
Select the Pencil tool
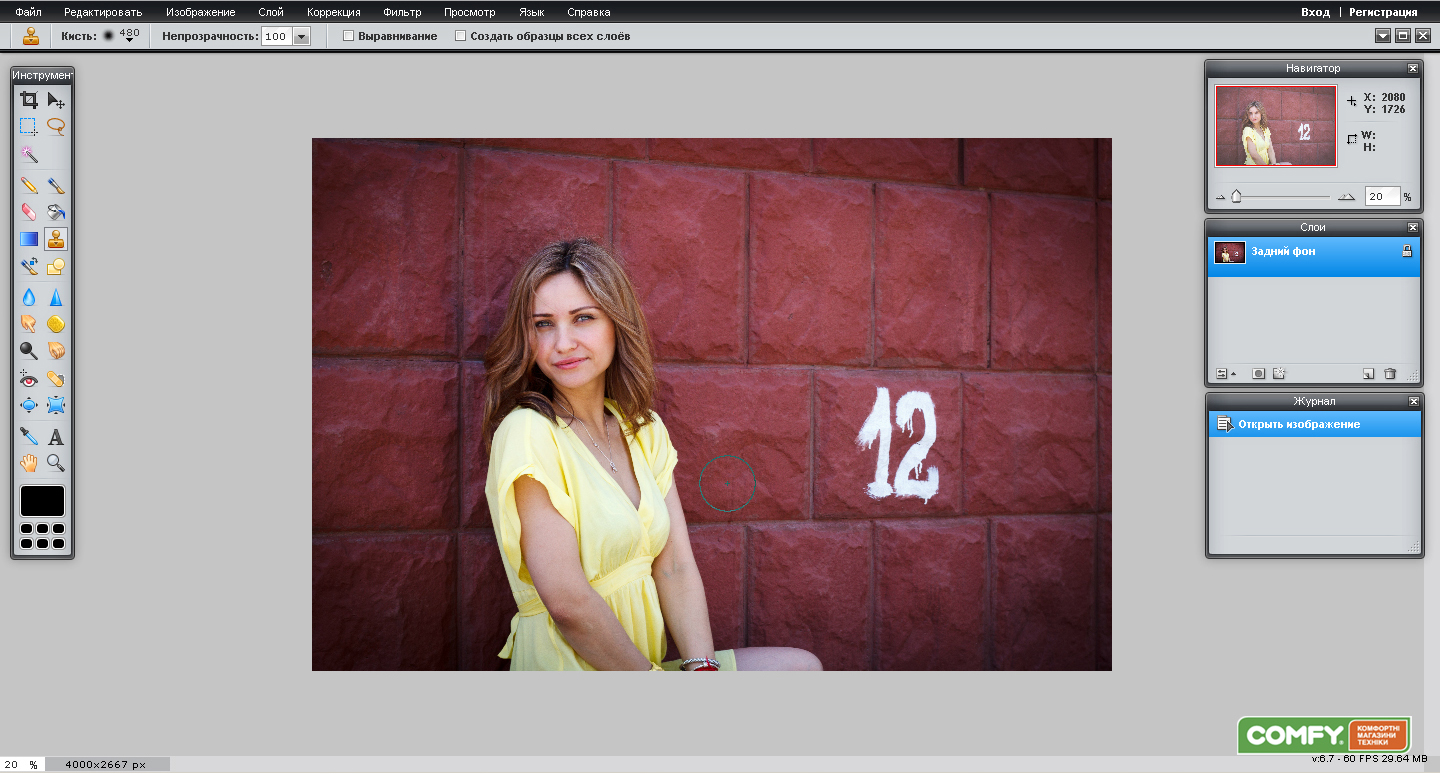(29, 185)
